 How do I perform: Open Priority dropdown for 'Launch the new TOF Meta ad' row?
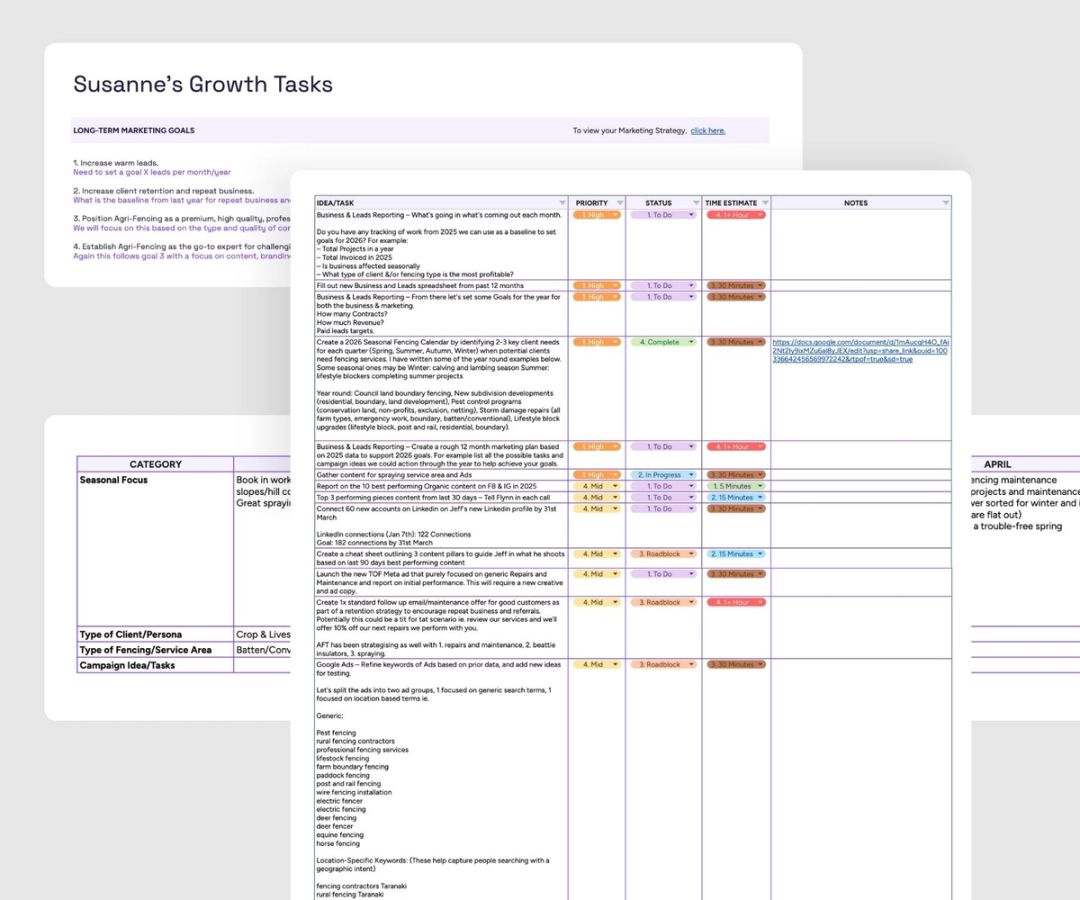[596, 574]
